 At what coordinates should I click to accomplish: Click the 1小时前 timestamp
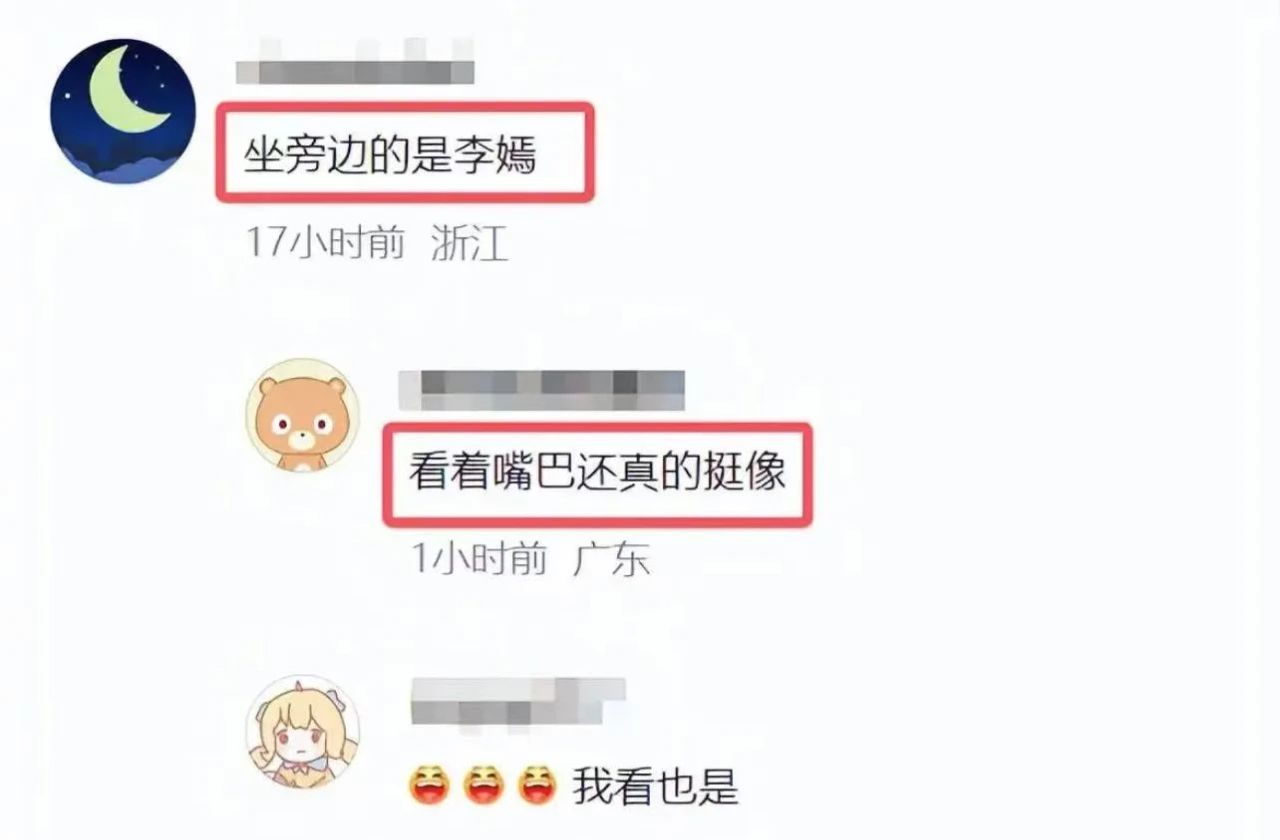click(x=481, y=559)
